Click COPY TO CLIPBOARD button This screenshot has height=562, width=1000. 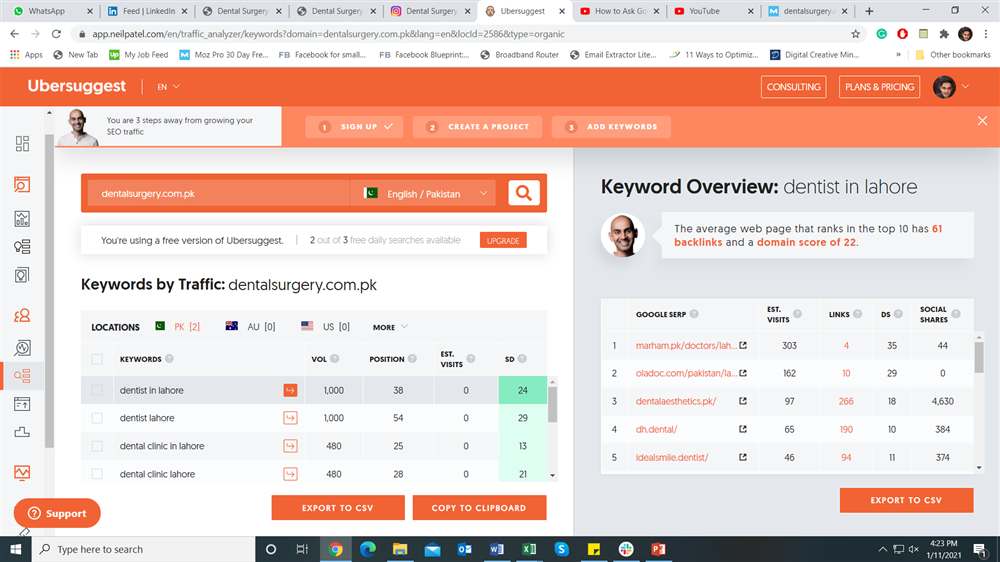479,508
